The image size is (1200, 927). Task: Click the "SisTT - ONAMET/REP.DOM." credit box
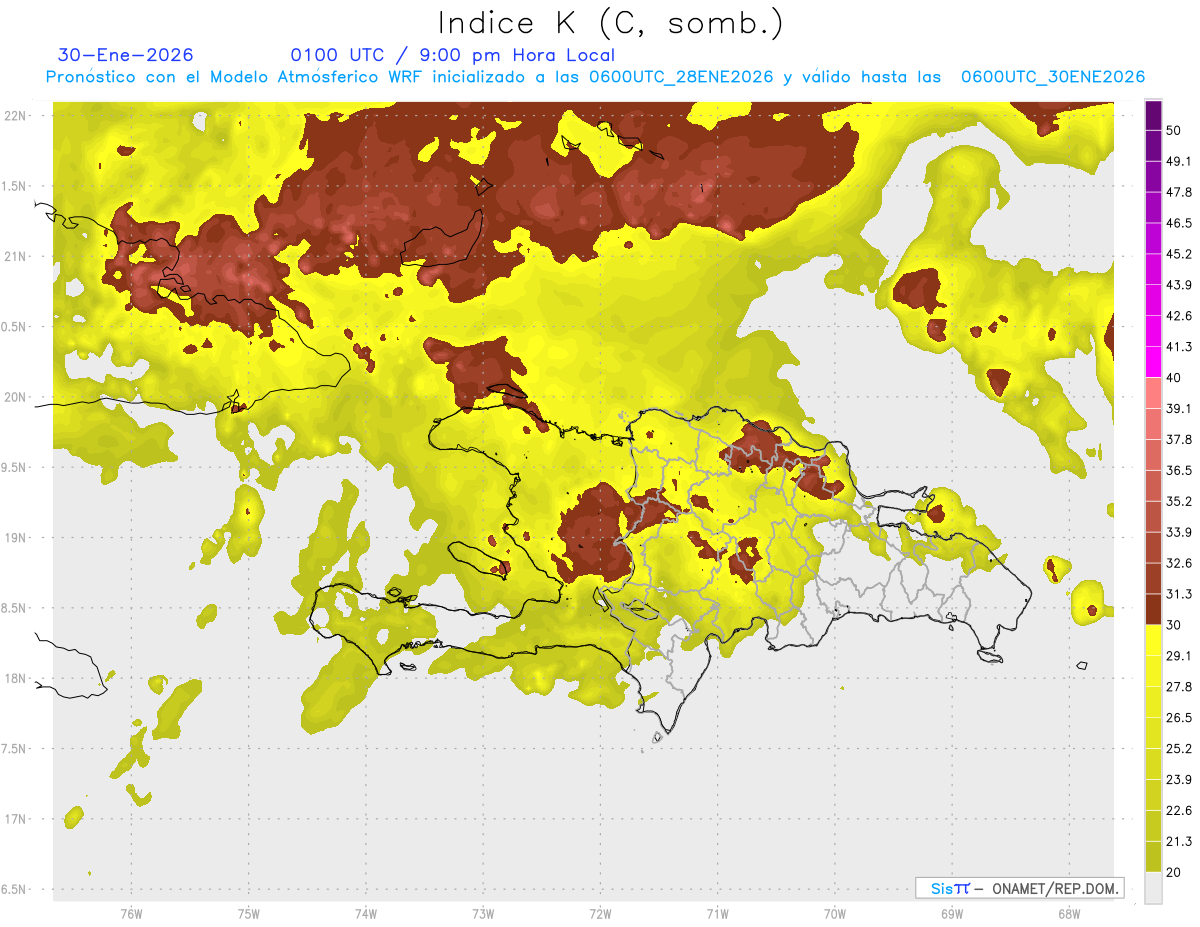[1019, 888]
